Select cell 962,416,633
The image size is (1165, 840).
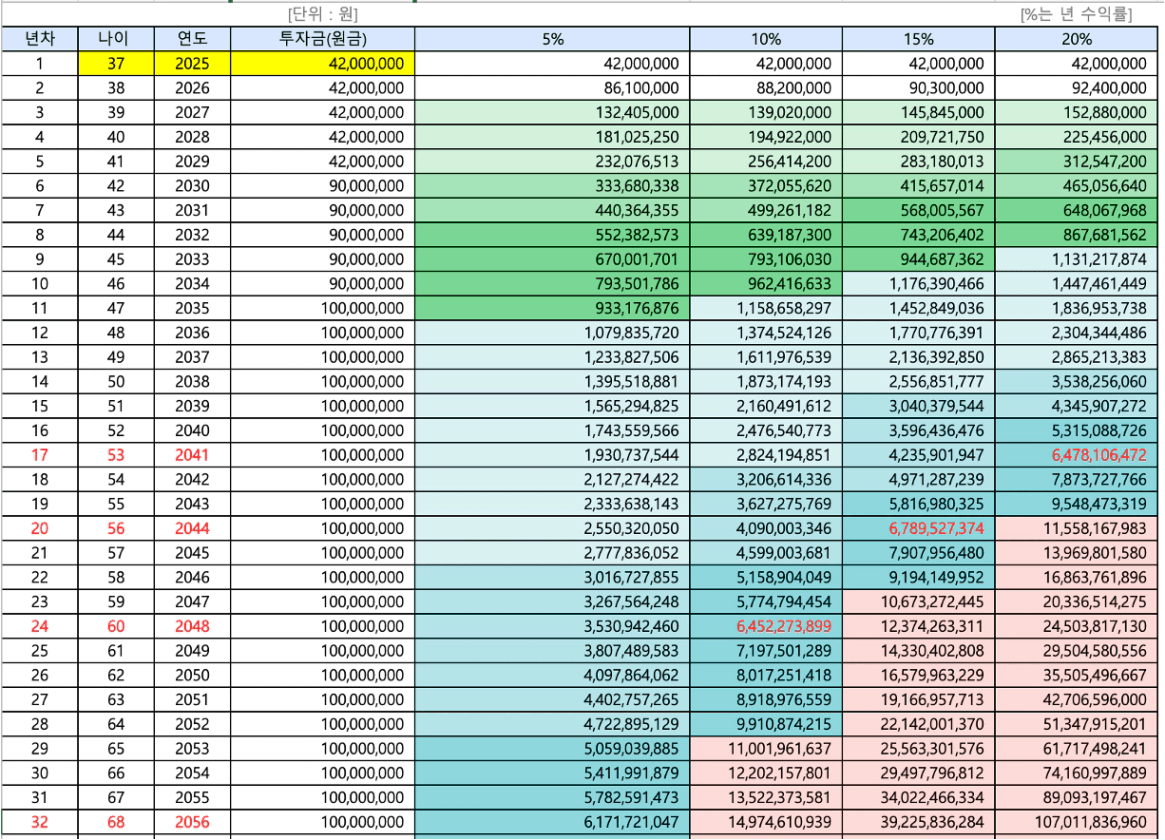(x=766, y=284)
